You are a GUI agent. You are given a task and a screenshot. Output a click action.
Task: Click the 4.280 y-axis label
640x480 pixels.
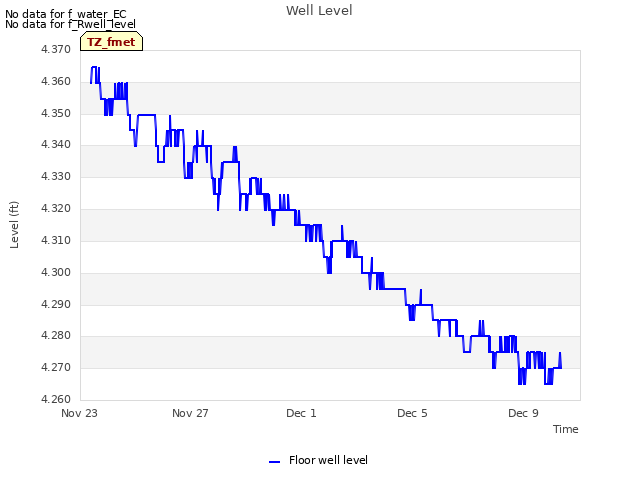tap(56, 336)
